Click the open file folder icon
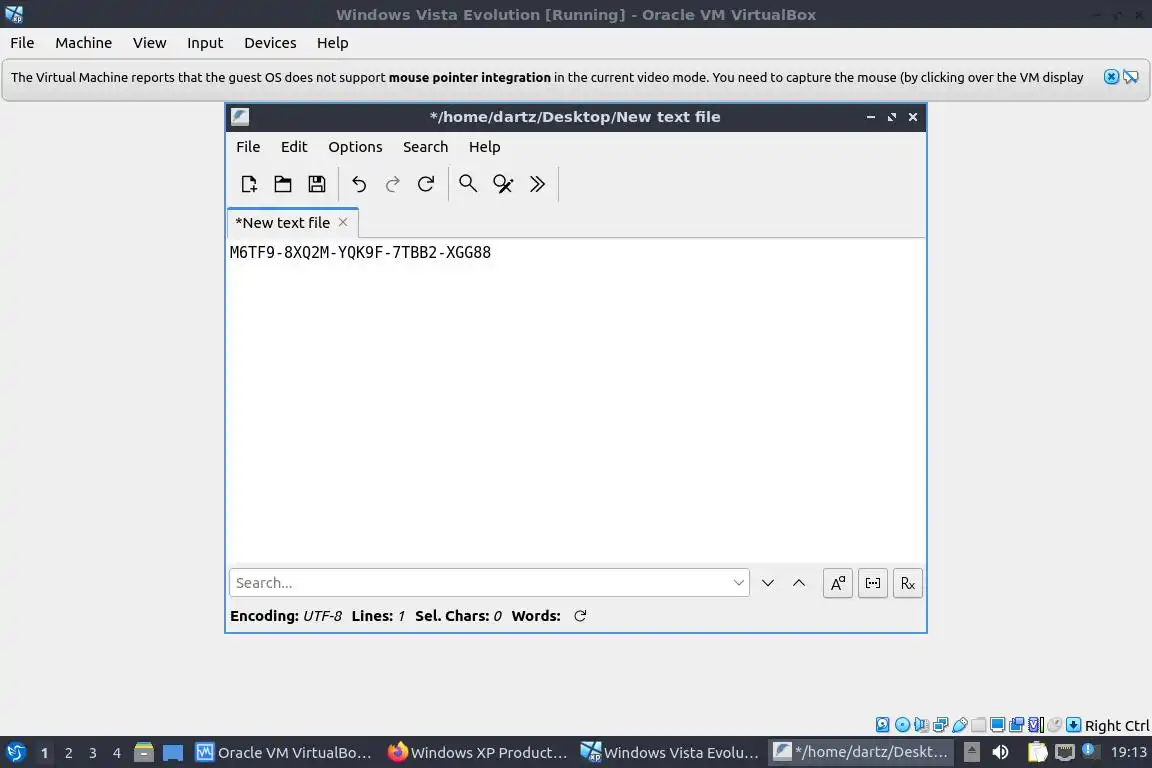This screenshot has height=768, width=1152. (283, 184)
